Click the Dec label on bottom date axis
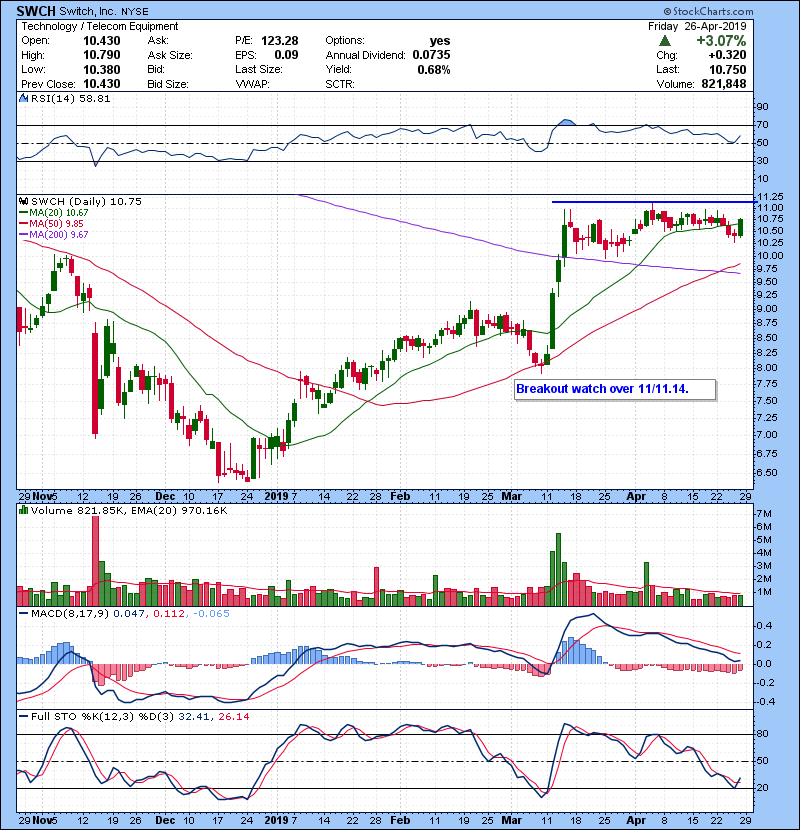The width and height of the screenshot is (800, 830). point(165,820)
